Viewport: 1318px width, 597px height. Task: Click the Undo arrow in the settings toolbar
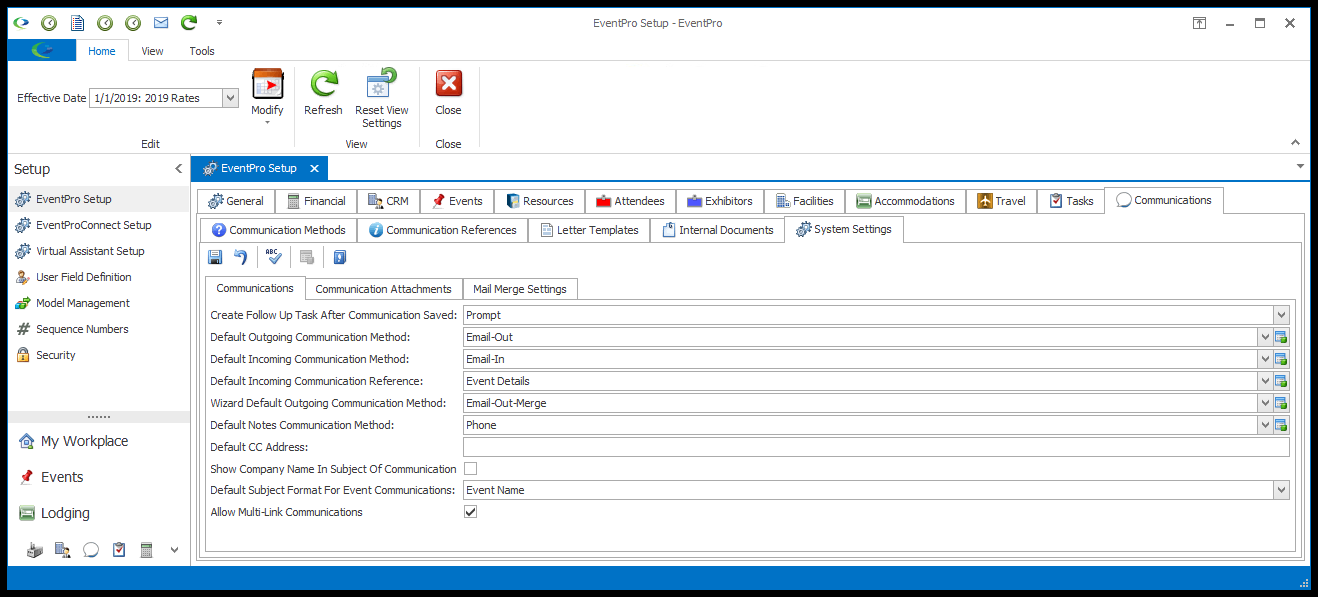click(x=241, y=258)
